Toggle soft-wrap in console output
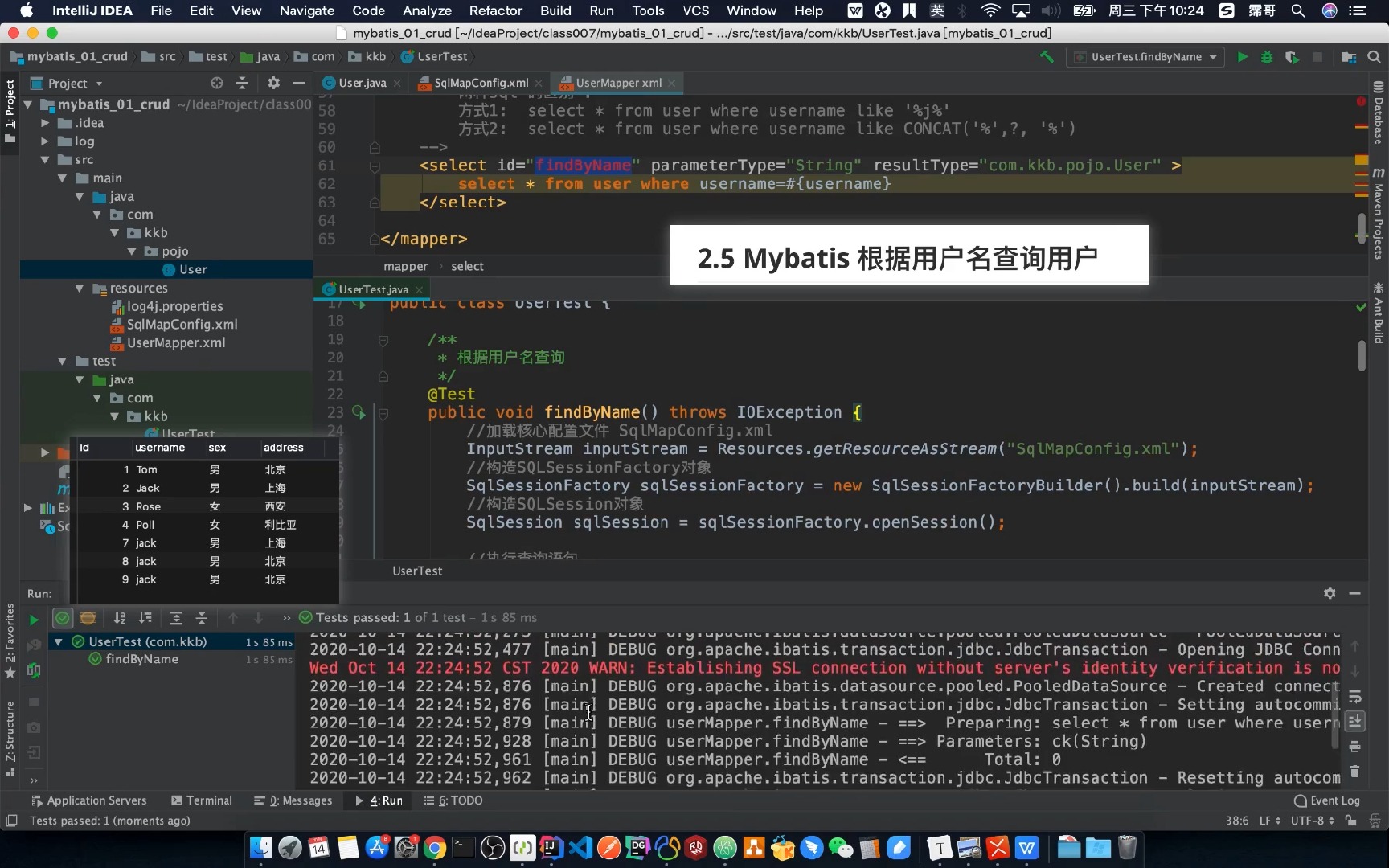Screen dimensions: 1389x868 1355,696
